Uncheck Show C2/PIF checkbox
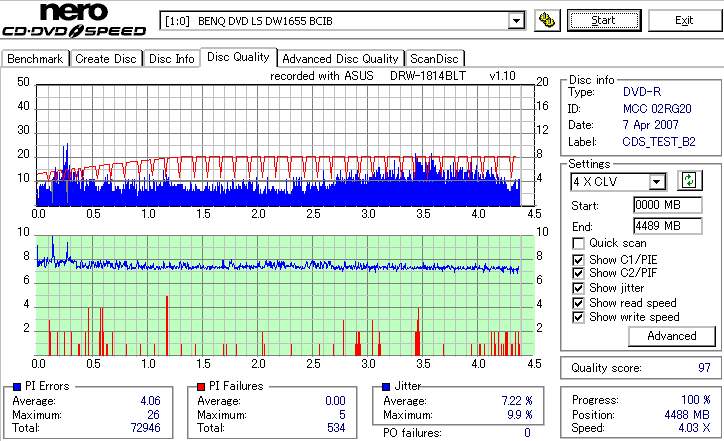 point(578,273)
